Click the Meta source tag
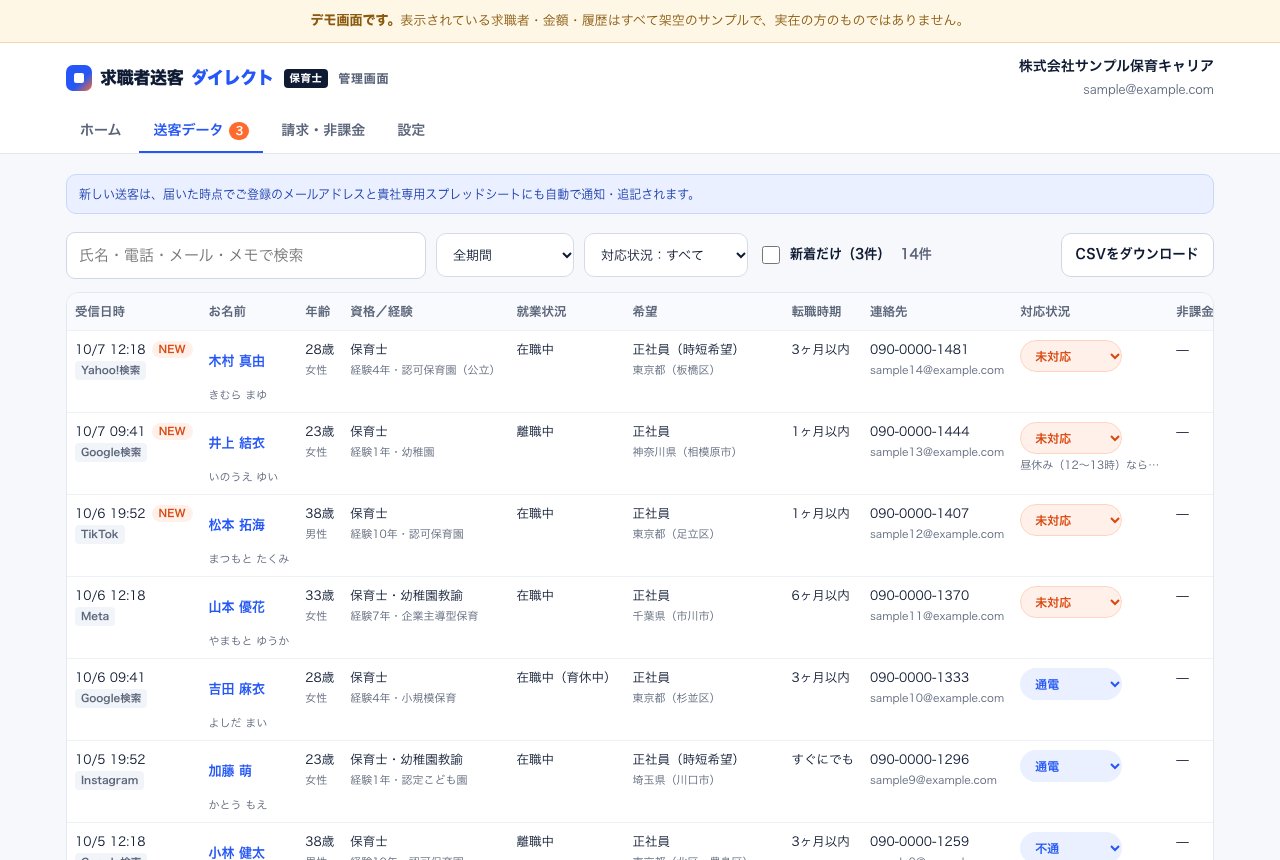The width and height of the screenshot is (1280, 860). (95, 616)
